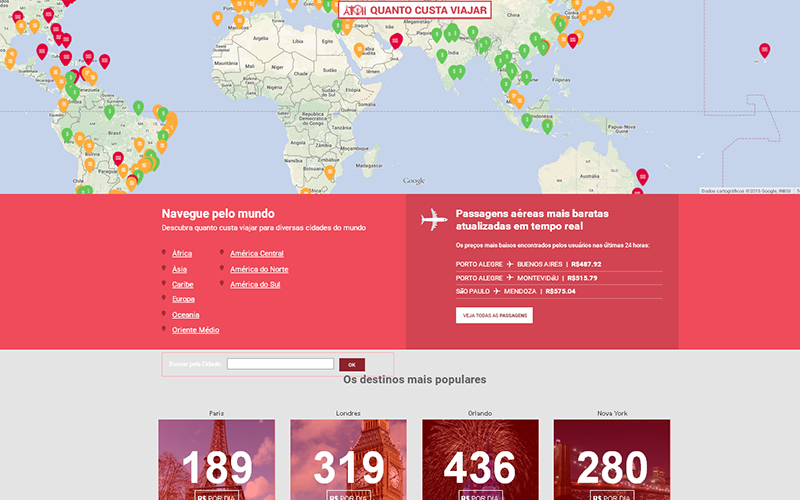Select the isolated red pin in Pacific Ocean
The width and height of the screenshot is (800, 500).
[x=764, y=49]
